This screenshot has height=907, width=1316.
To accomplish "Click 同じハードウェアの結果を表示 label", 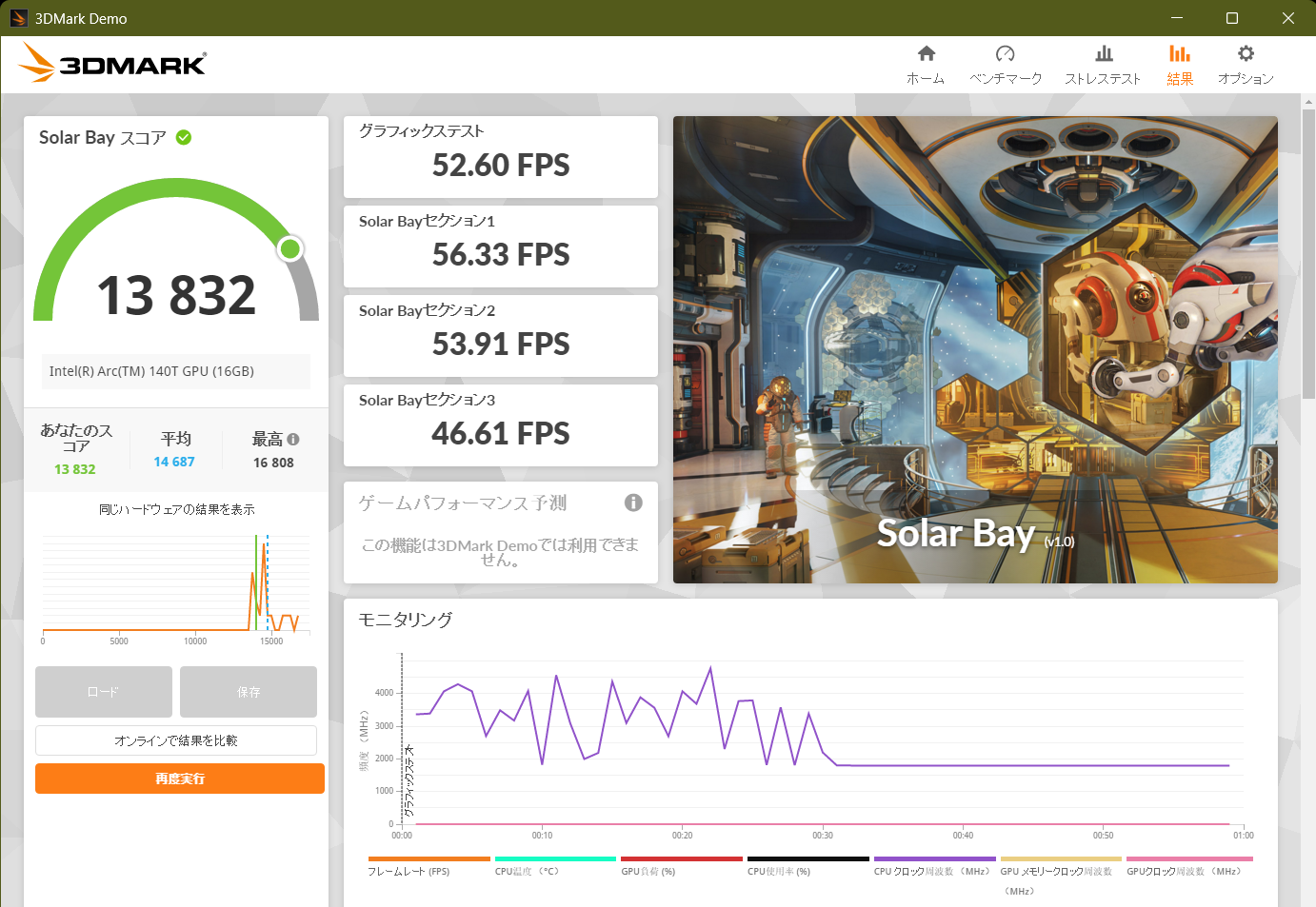I will tap(176, 509).
